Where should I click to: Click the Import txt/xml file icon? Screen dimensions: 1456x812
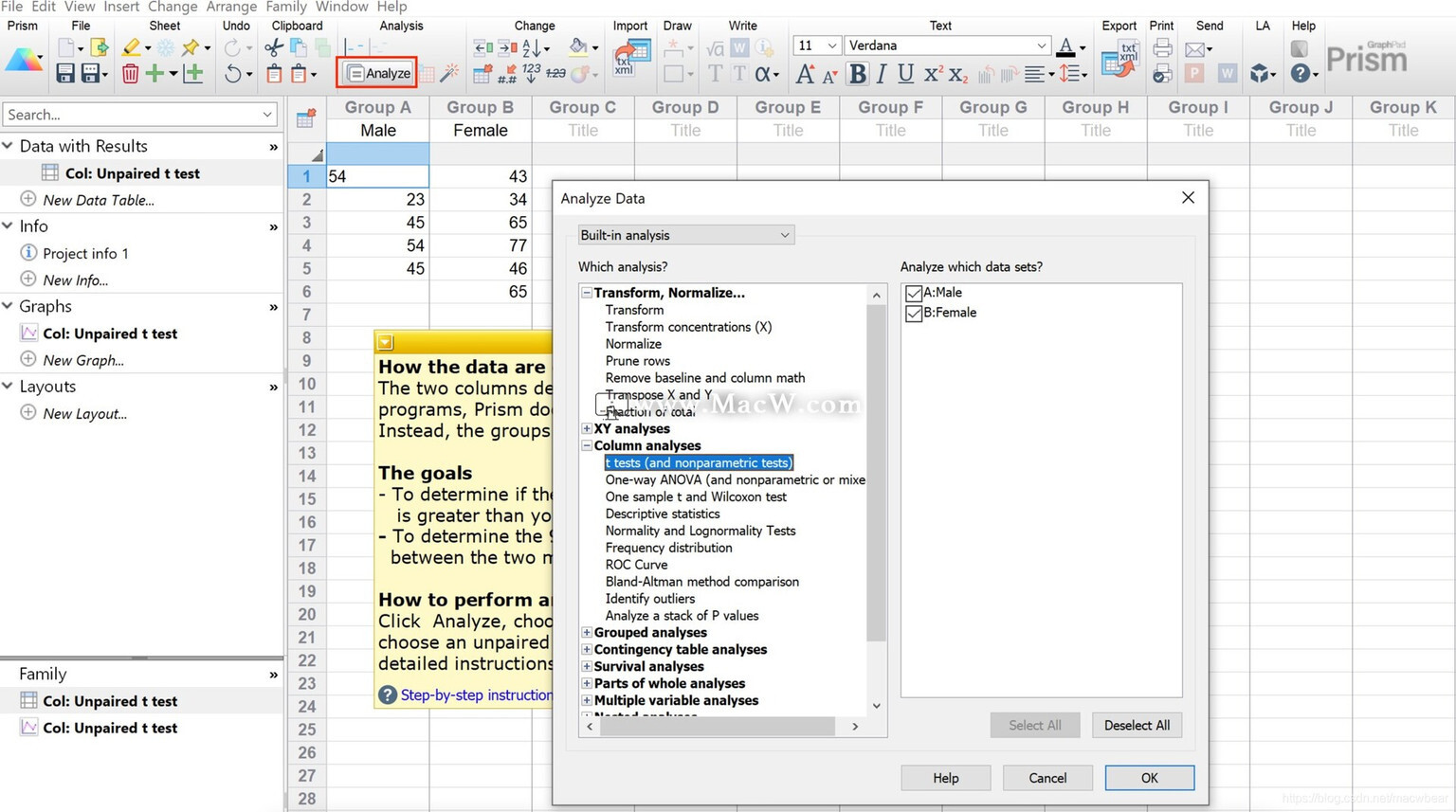(631, 58)
